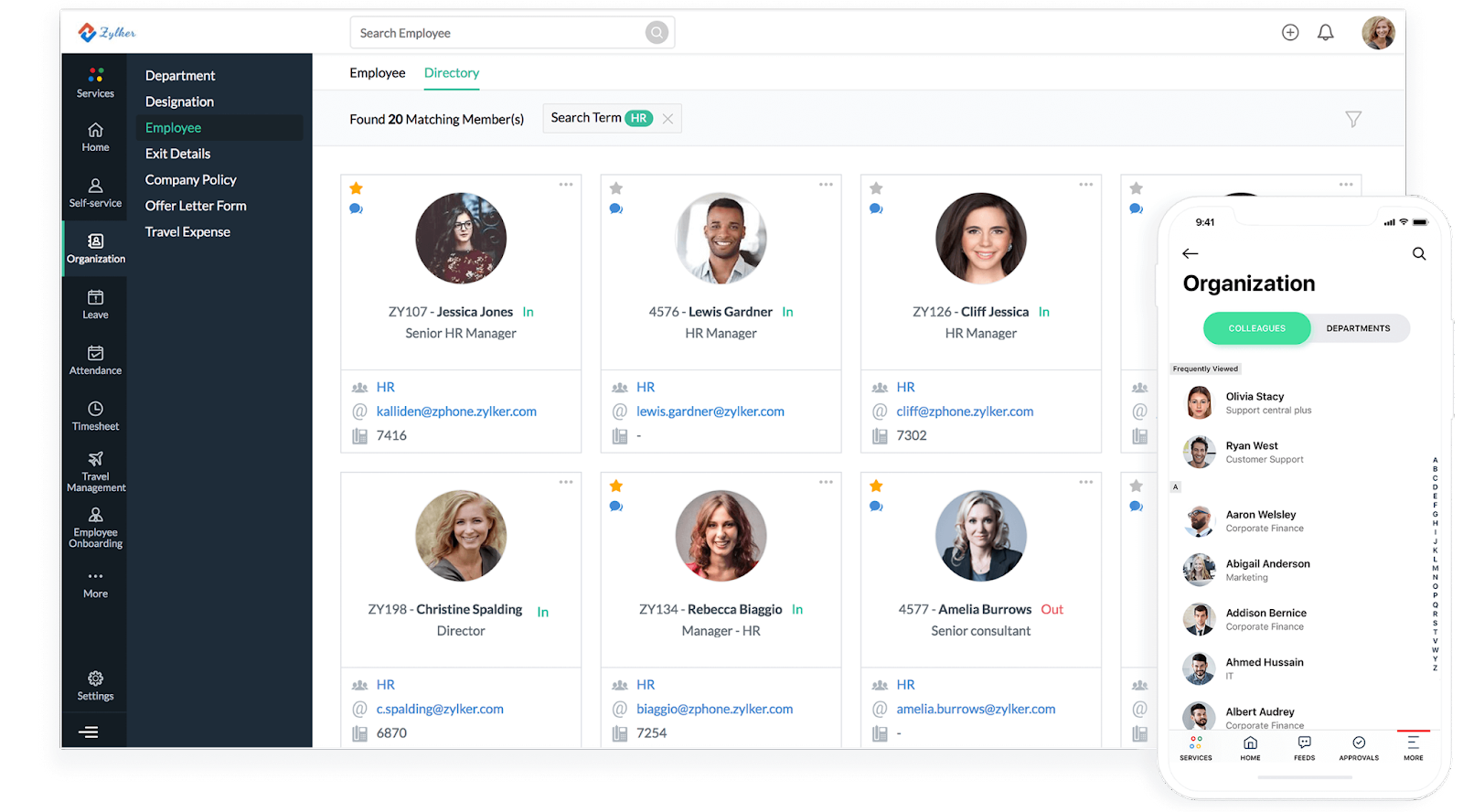Viewport: 1463px width, 812px height.
Task: Open Settings gear in sidebar
Action: pos(95,686)
